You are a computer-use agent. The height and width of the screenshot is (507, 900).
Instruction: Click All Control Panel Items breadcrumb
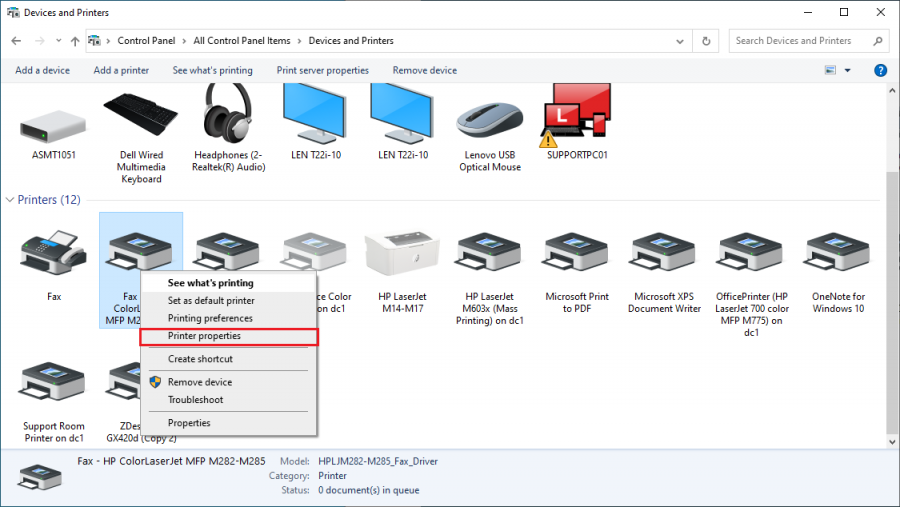[242, 41]
